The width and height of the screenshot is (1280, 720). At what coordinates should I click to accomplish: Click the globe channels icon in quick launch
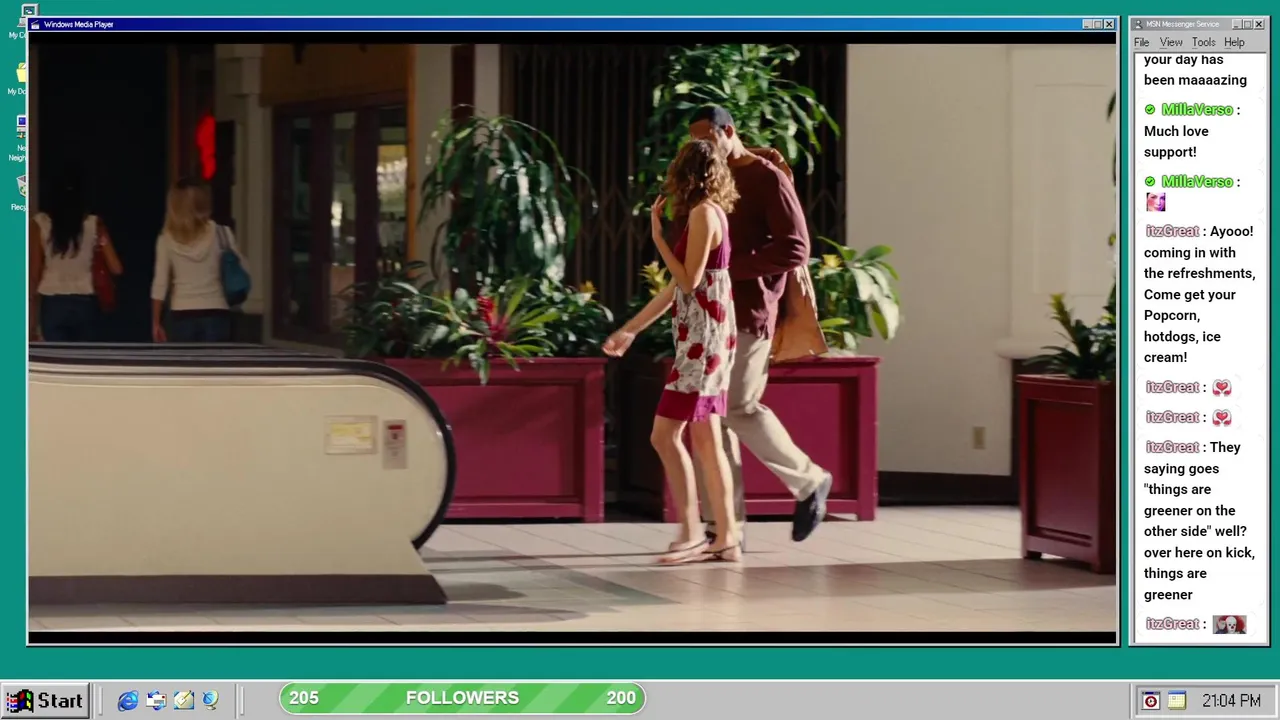click(210, 700)
